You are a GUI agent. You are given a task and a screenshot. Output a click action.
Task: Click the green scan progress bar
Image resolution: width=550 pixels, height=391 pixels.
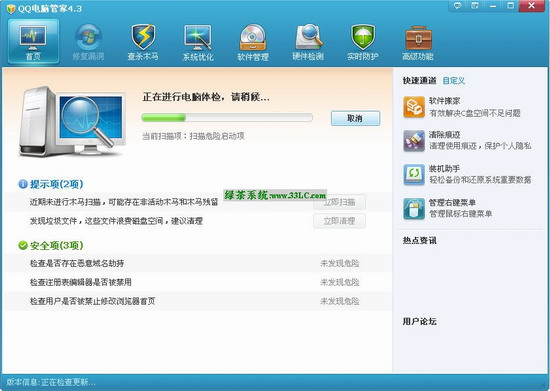227,117
